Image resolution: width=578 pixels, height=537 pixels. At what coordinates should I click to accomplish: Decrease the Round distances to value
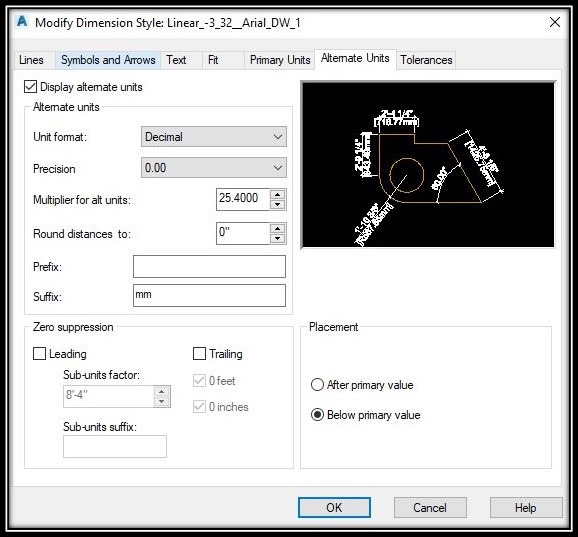pyautogui.click(x=278, y=238)
